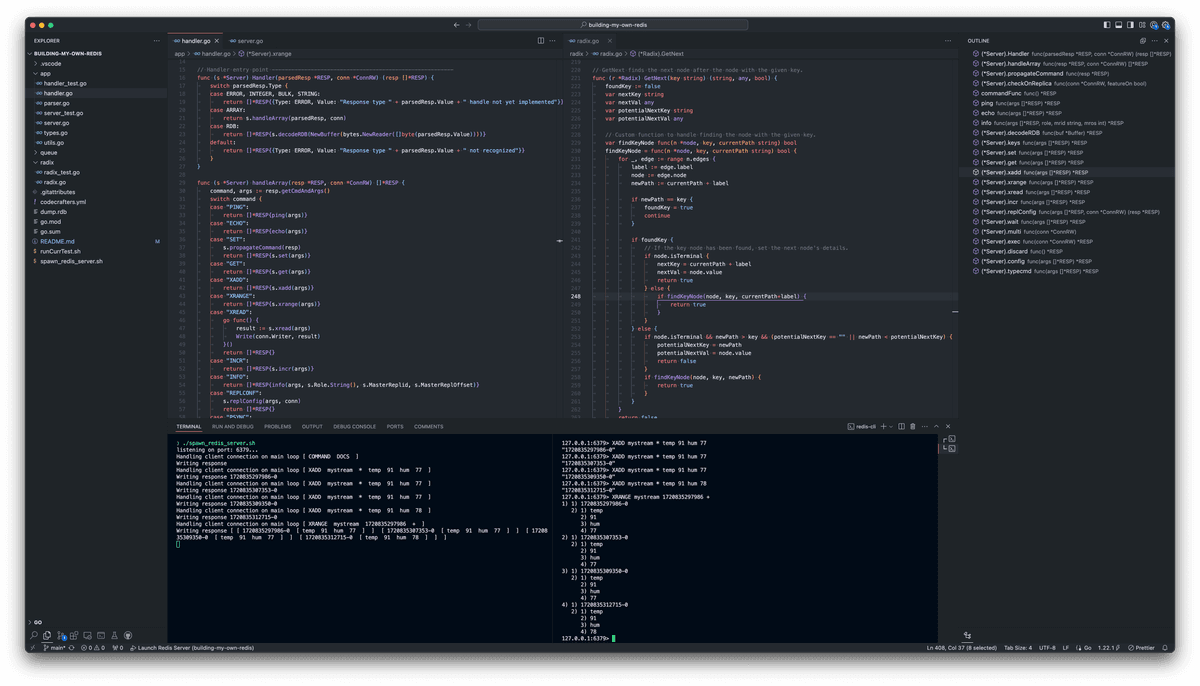Open Explorer panel more actions menu
The width and height of the screenshot is (1200, 686).
pos(156,41)
